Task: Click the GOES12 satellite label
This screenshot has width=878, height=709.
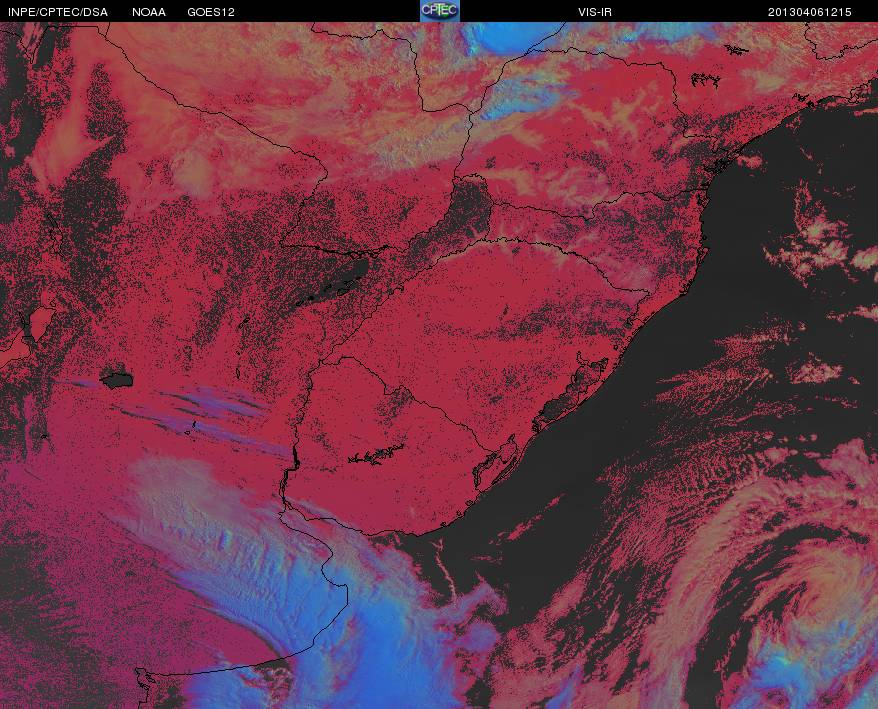Action: tap(211, 12)
